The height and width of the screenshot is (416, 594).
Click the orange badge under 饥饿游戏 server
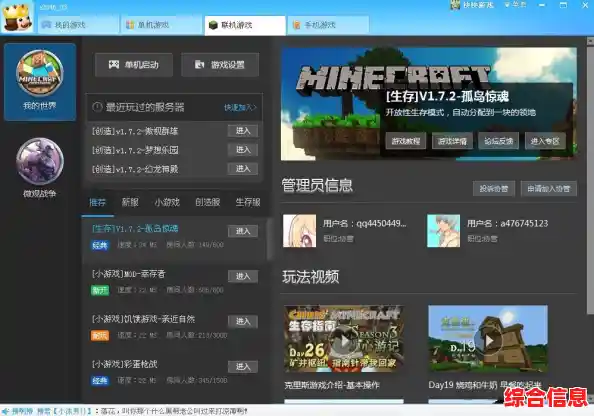point(100,335)
